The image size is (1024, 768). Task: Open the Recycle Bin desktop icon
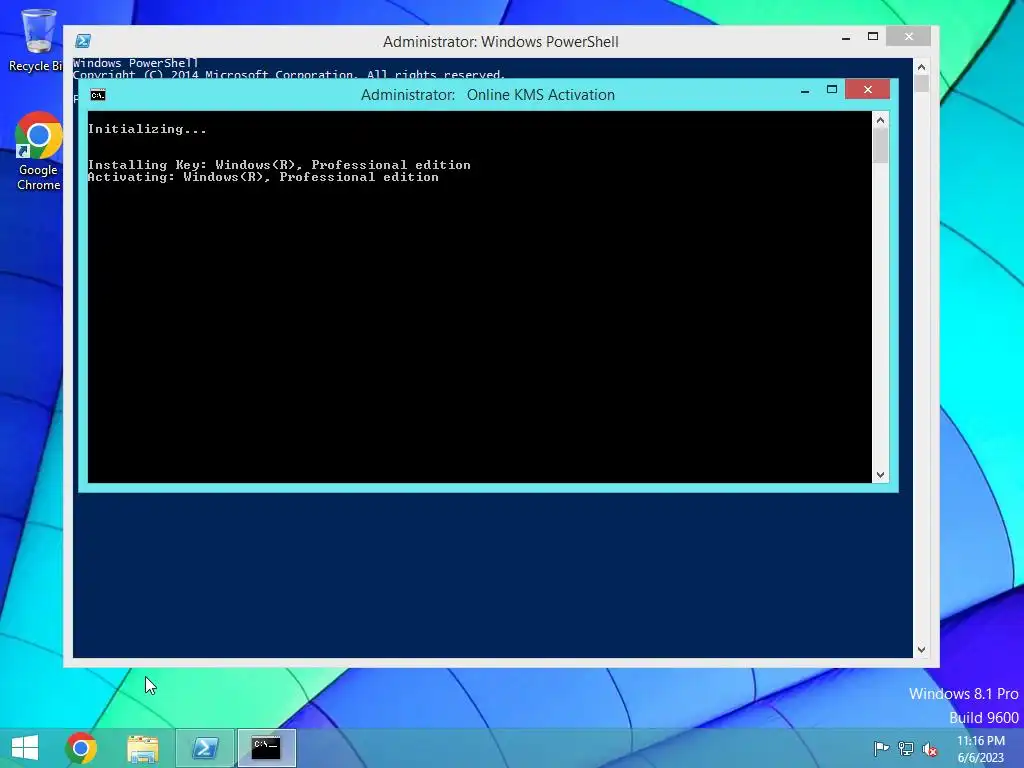(37, 39)
